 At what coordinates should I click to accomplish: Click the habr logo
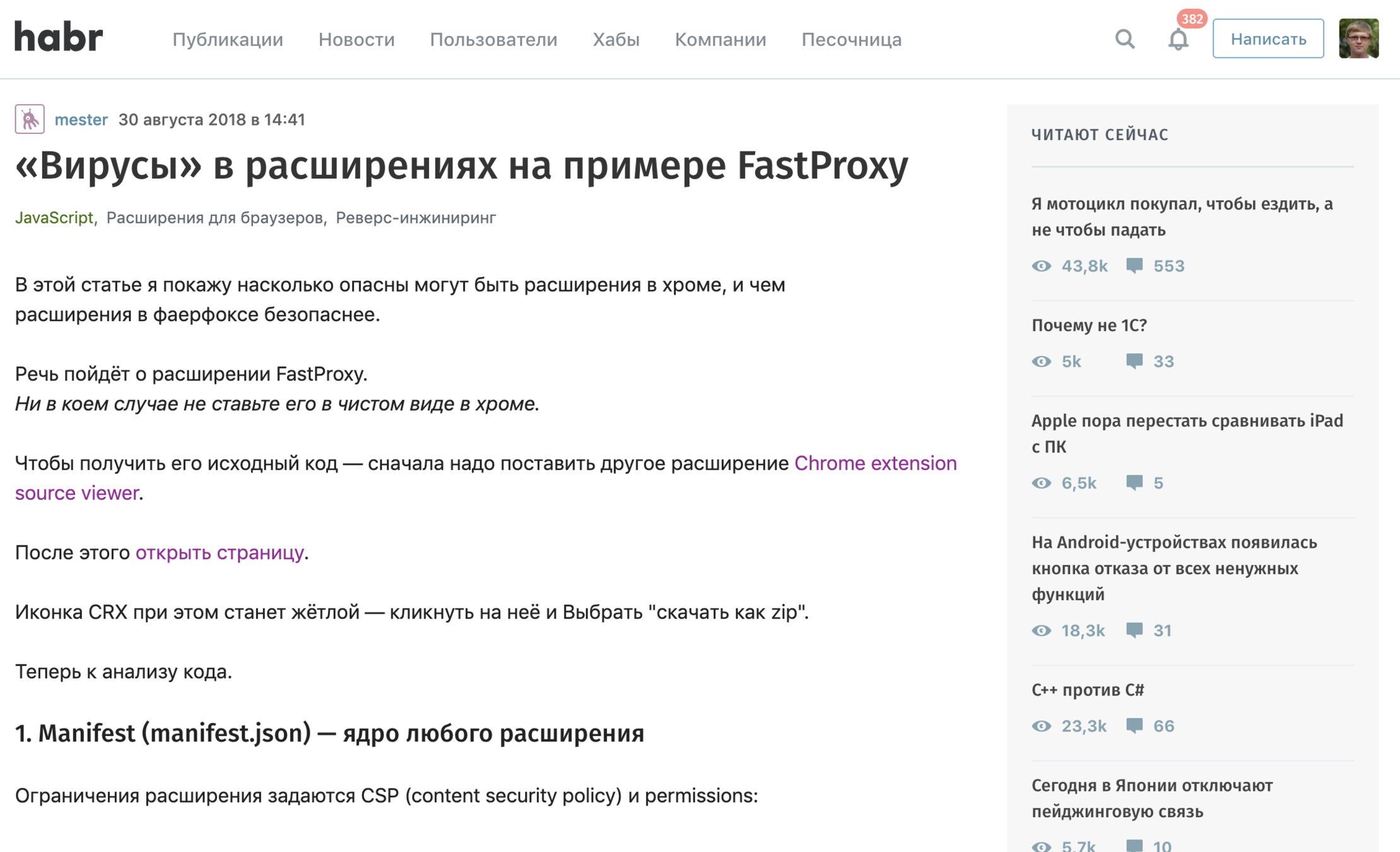coord(58,37)
